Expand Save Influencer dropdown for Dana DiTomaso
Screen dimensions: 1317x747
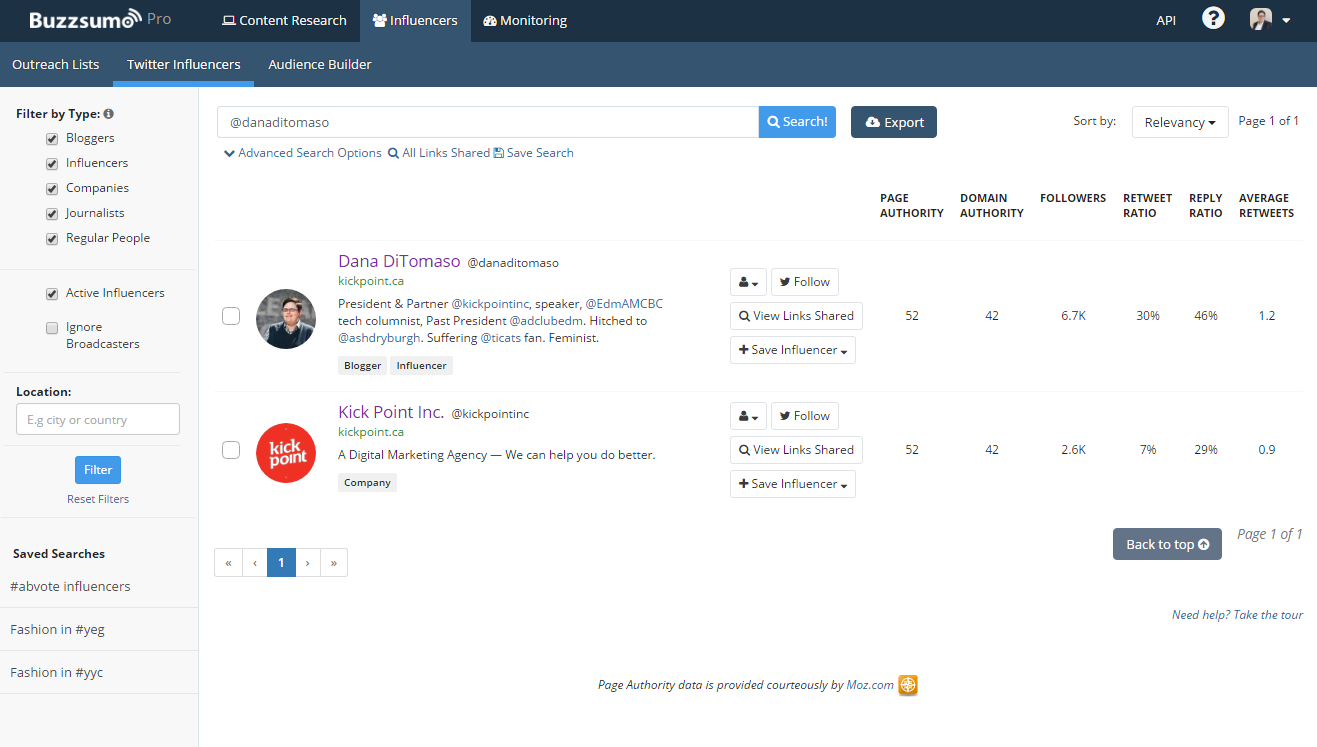[x=793, y=350]
